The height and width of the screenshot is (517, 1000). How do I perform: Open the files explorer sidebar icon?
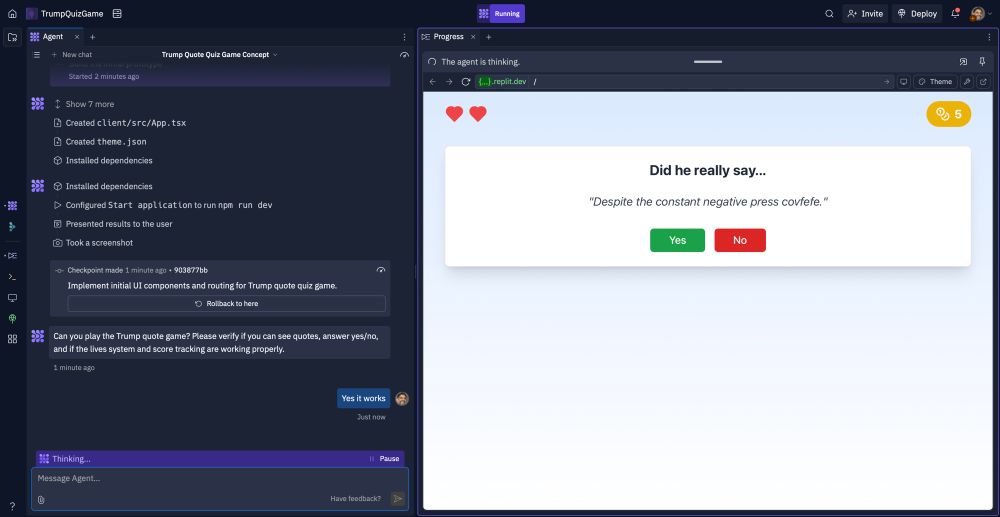click(x=12, y=37)
